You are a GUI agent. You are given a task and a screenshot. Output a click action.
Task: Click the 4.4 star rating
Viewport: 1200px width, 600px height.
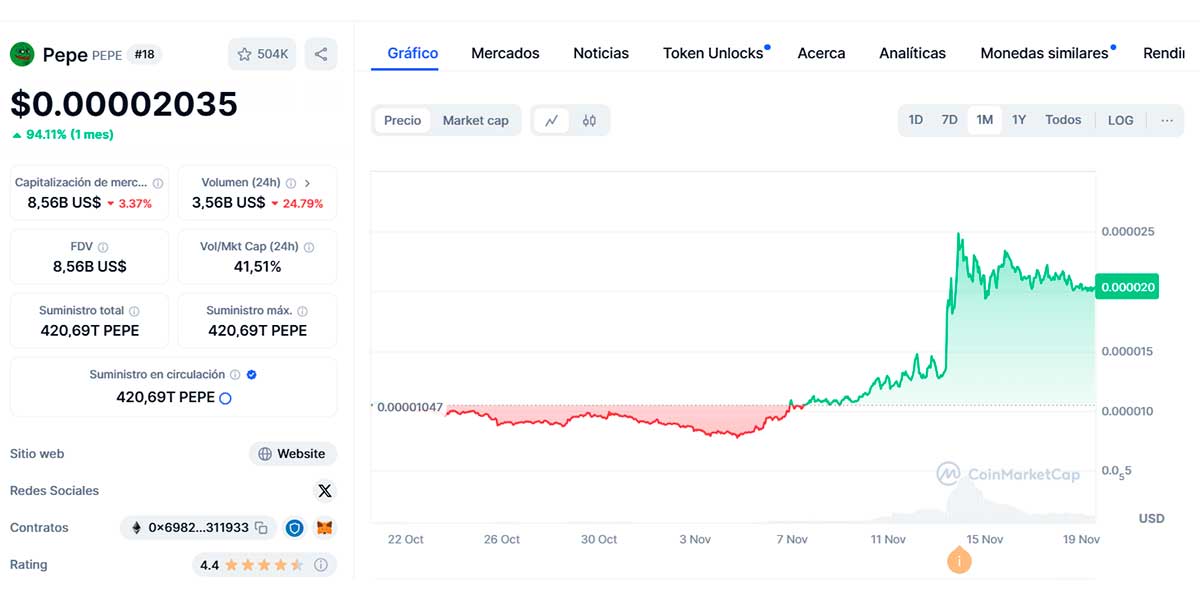(252, 565)
